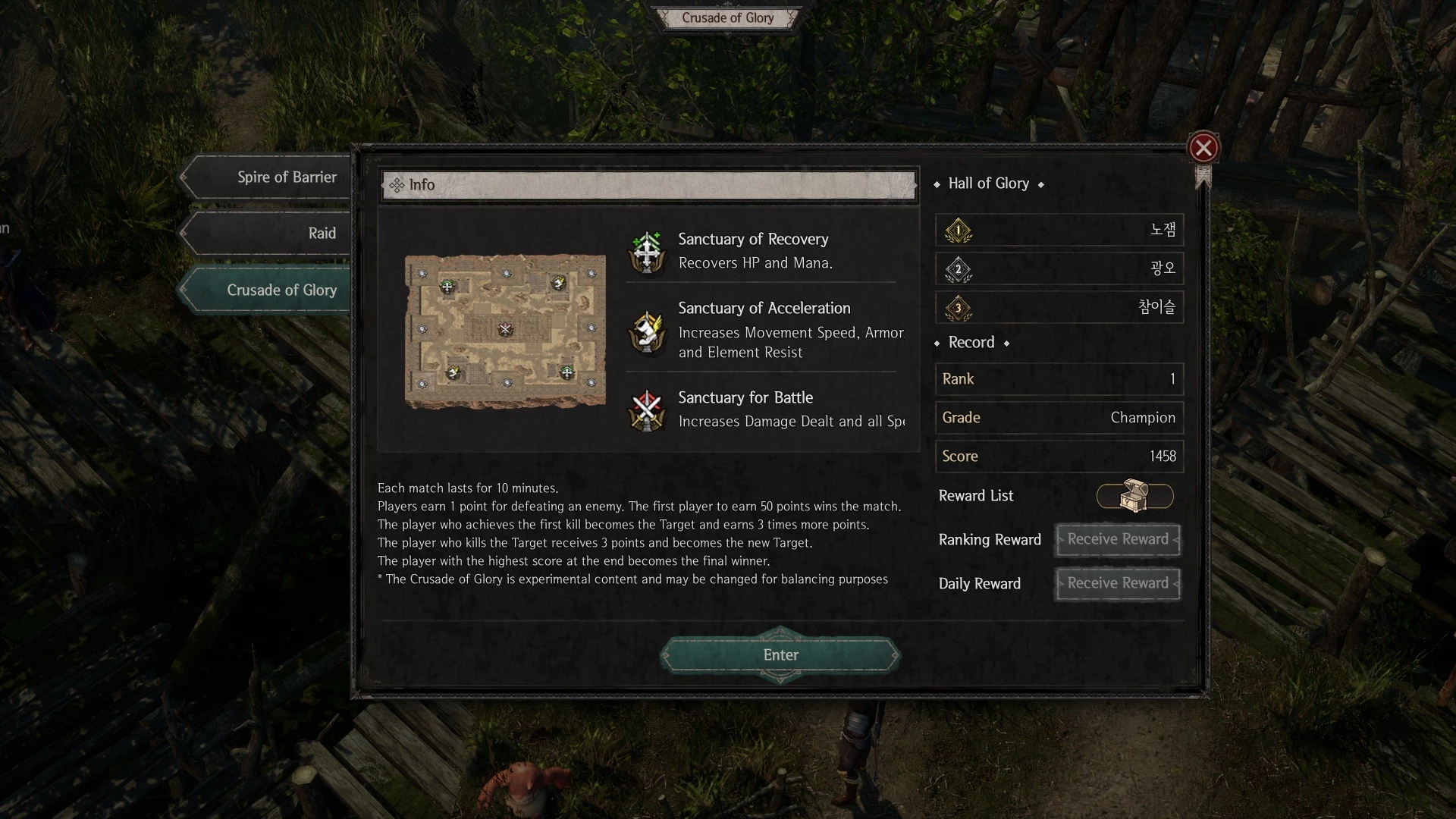1456x819 pixels.
Task: Click the Enter button
Action: click(780, 655)
